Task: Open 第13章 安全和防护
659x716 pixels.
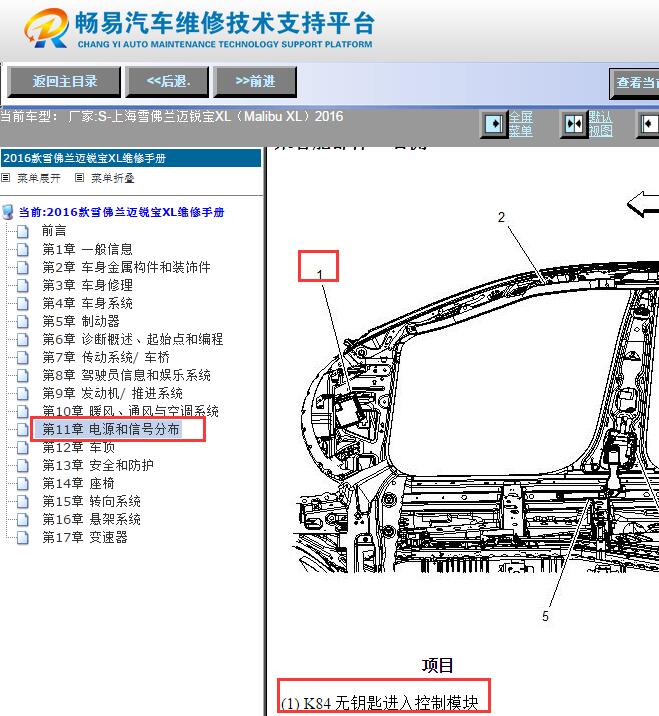Action: coord(98,465)
